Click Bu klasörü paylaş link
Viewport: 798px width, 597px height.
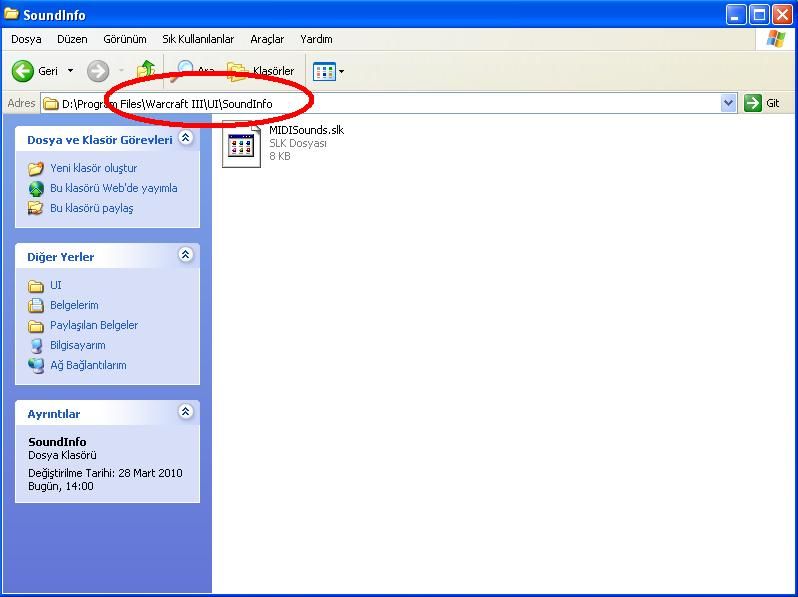(92, 208)
